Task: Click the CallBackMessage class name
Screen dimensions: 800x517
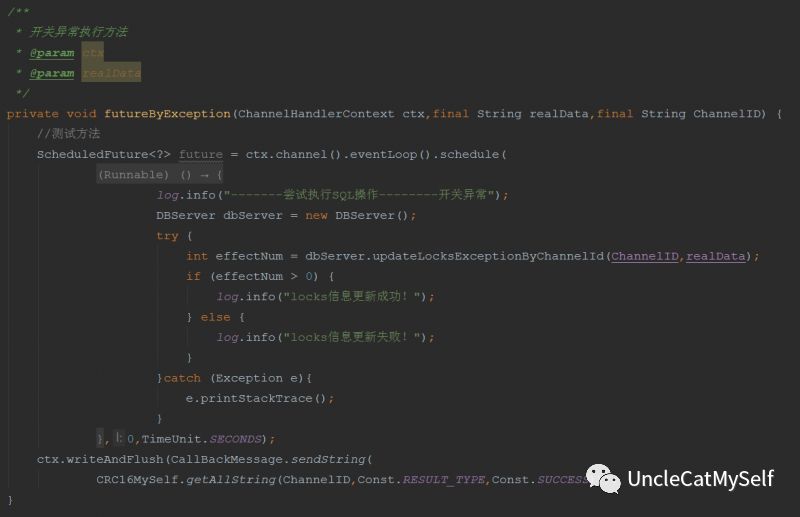Action: 227,459
